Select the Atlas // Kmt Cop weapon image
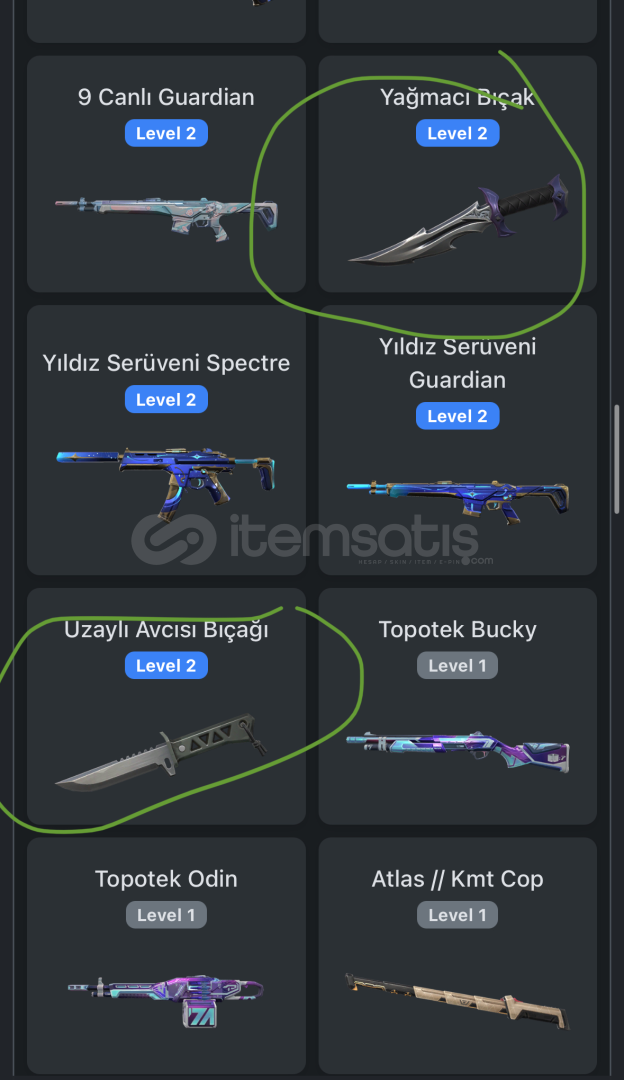Viewport: 624px width, 1080px height. (x=458, y=999)
